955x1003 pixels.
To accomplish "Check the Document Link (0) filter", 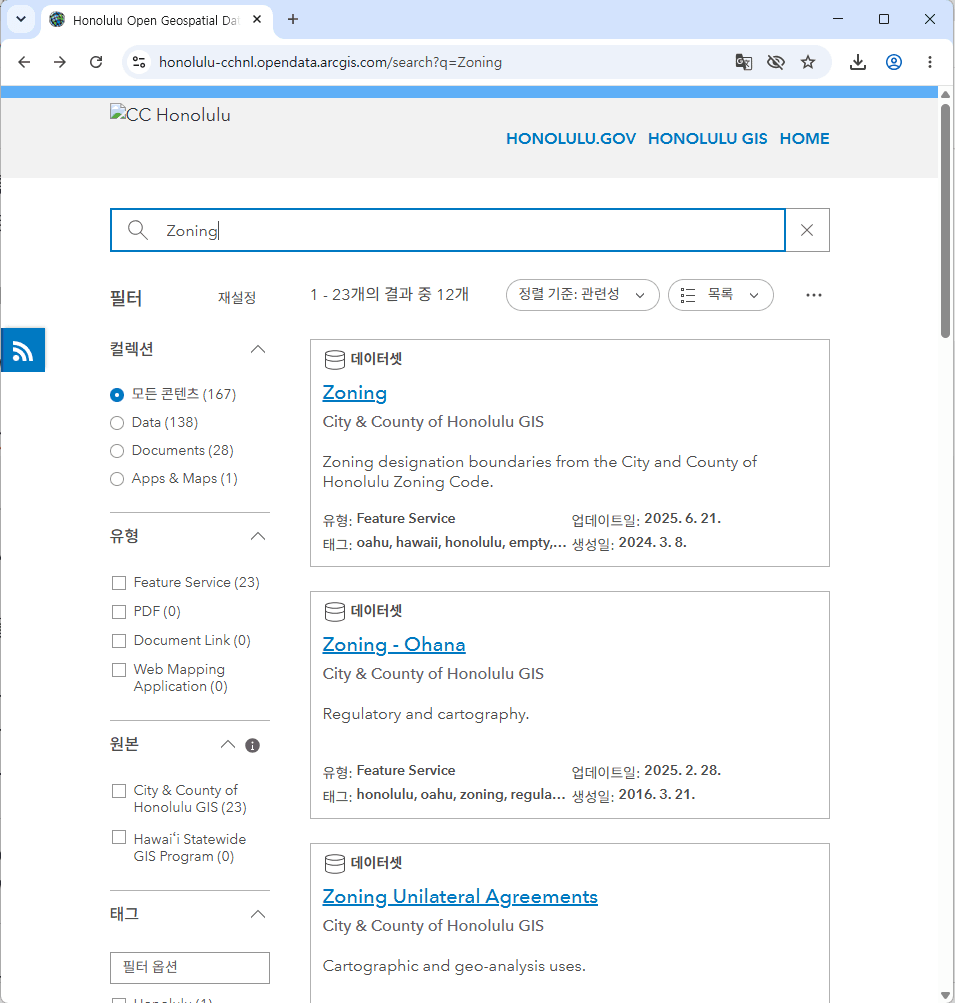I will coord(119,640).
